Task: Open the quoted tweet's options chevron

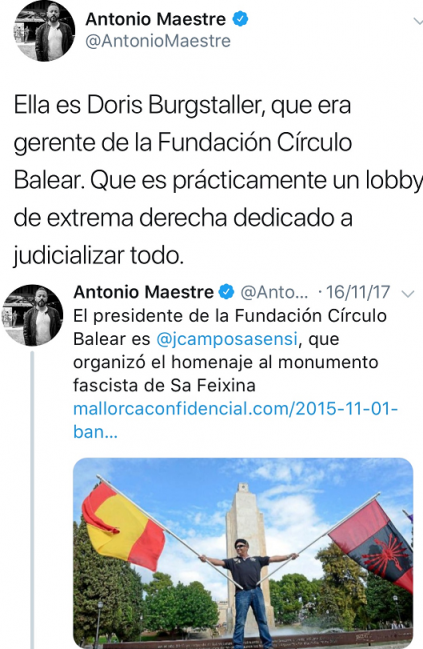Action: point(408,294)
